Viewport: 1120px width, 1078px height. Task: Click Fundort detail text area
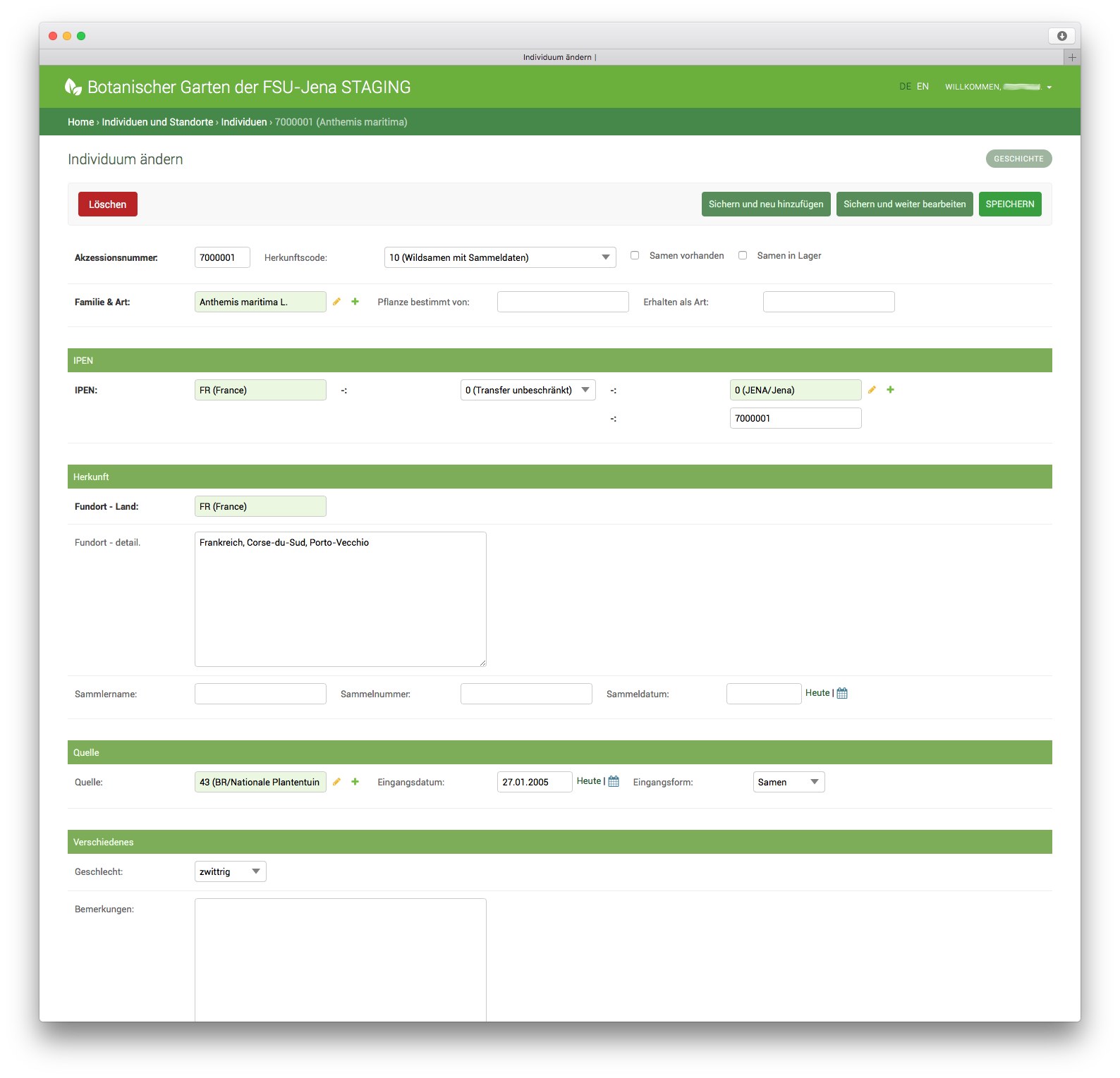tap(341, 599)
